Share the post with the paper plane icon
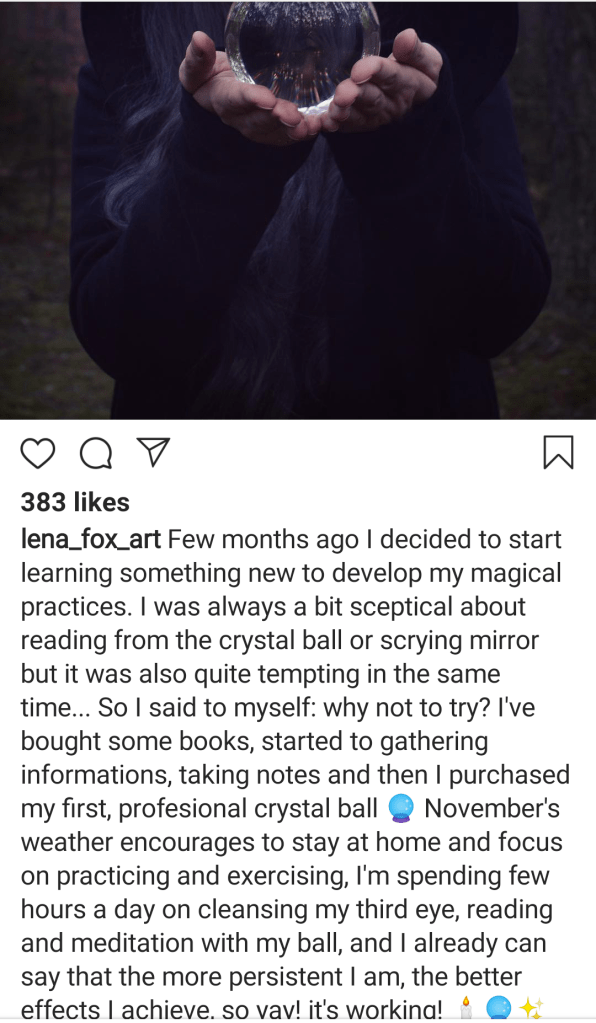Image resolution: width=596 pixels, height=1023 pixels. (x=154, y=451)
